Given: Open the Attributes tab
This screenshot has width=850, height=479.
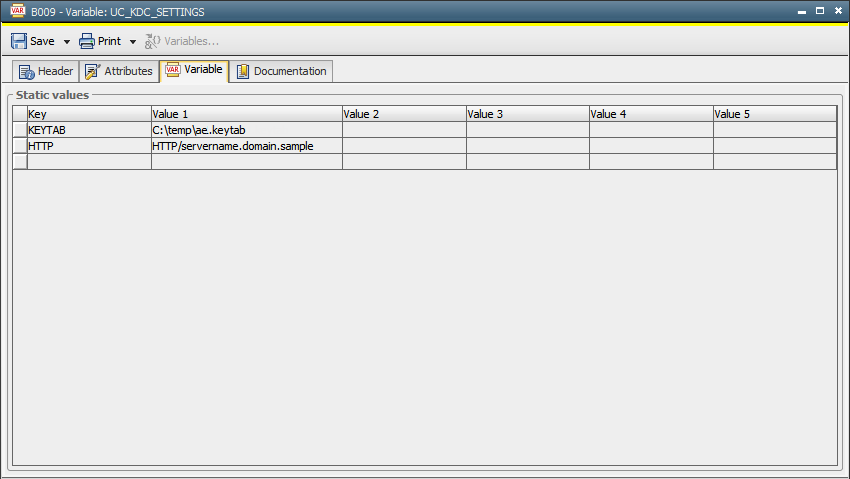Looking at the screenshot, I should point(119,71).
